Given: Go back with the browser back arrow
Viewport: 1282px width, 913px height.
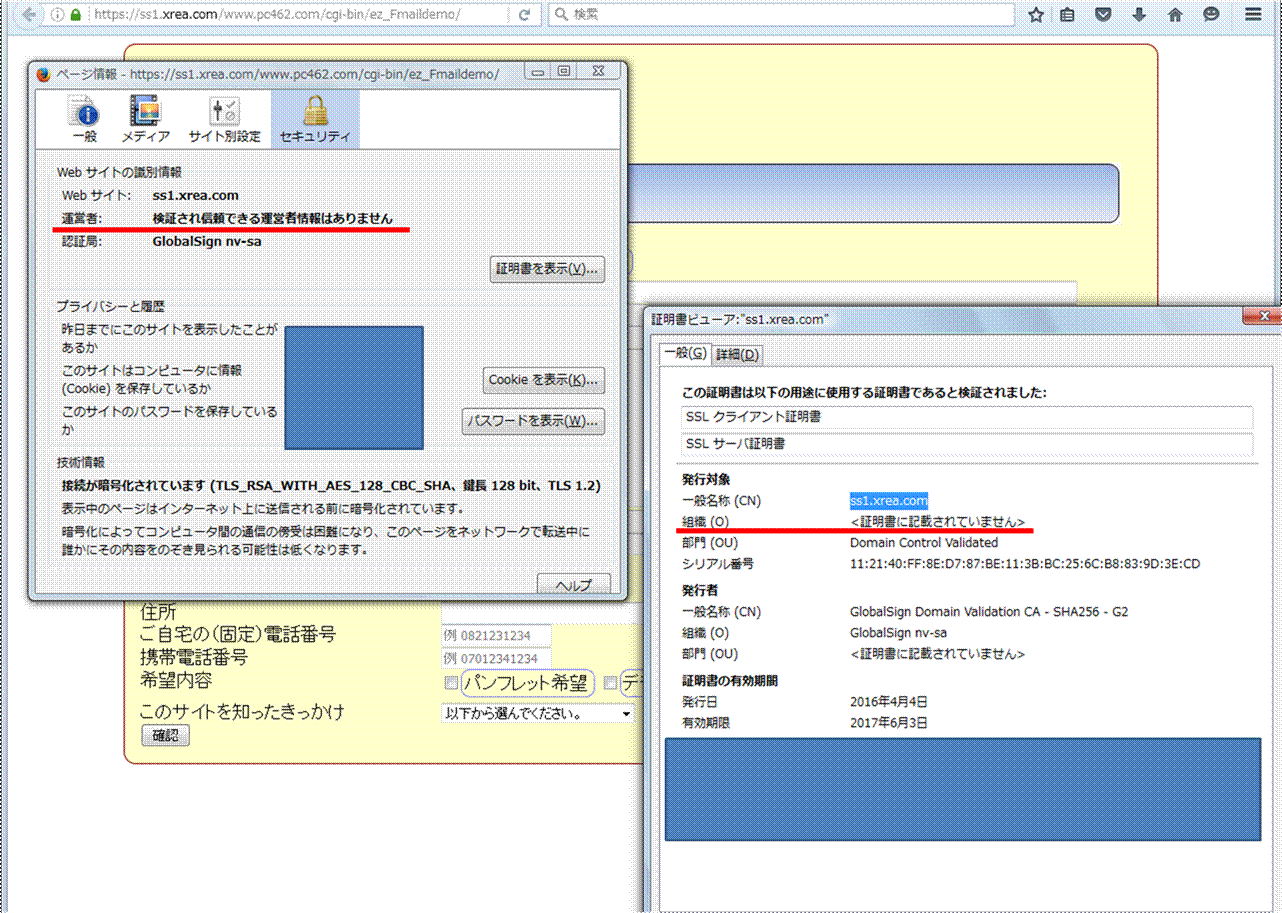Looking at the screenshot, I should click(29, 15).
